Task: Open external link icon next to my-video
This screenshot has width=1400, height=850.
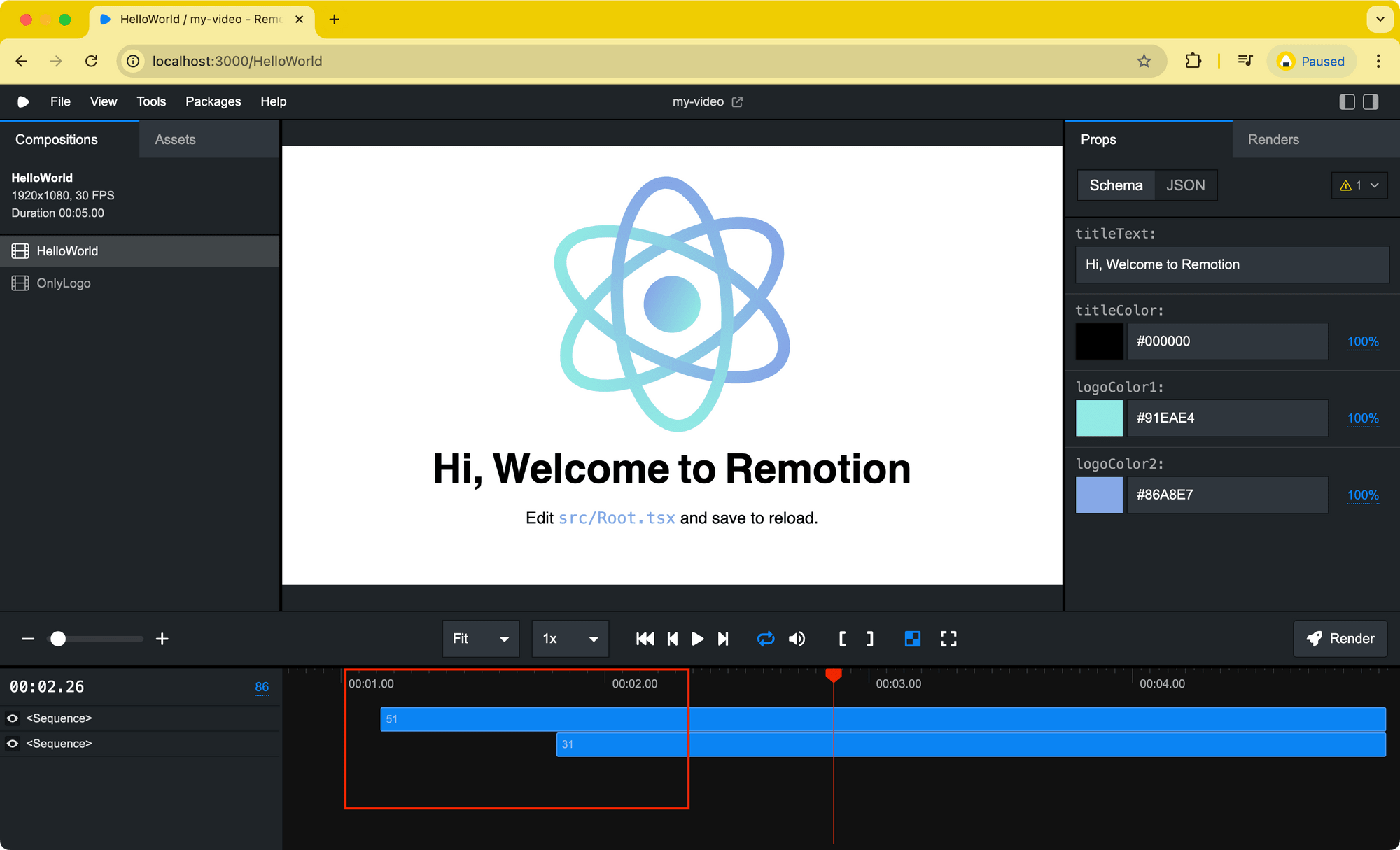Action: (x=737, y=101)
